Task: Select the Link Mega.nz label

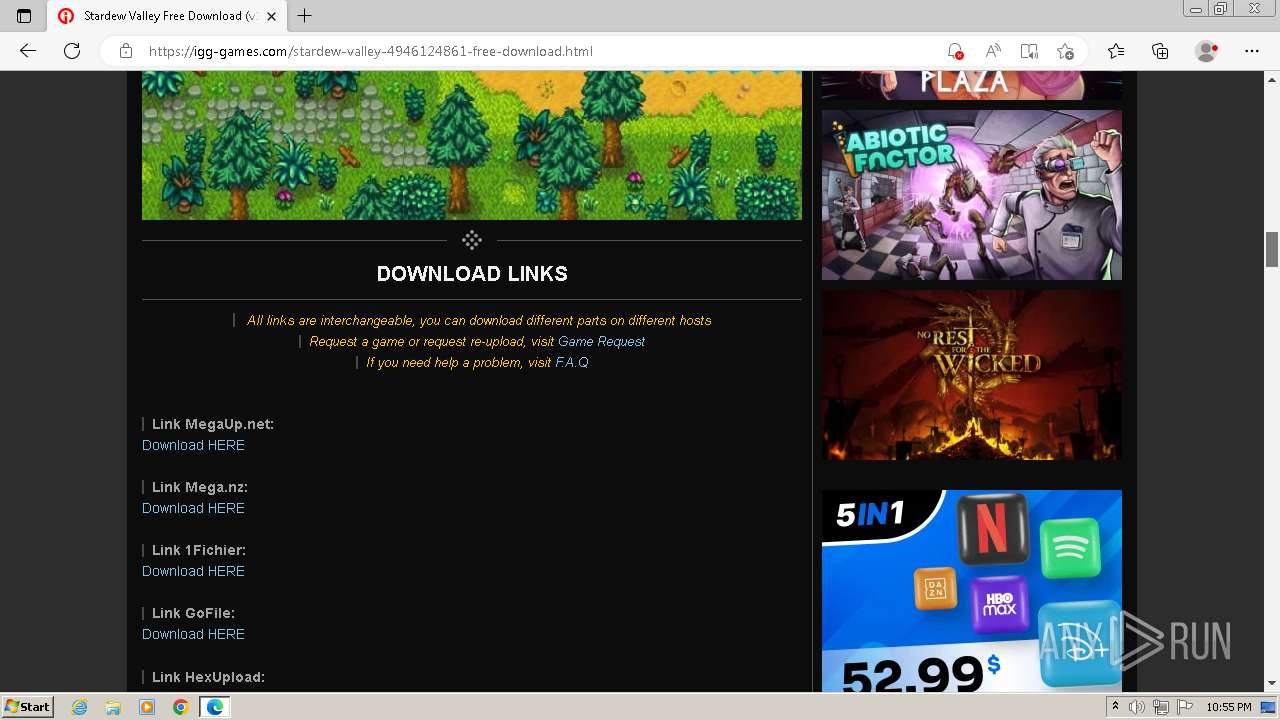Action: click(x=200, y=487)
